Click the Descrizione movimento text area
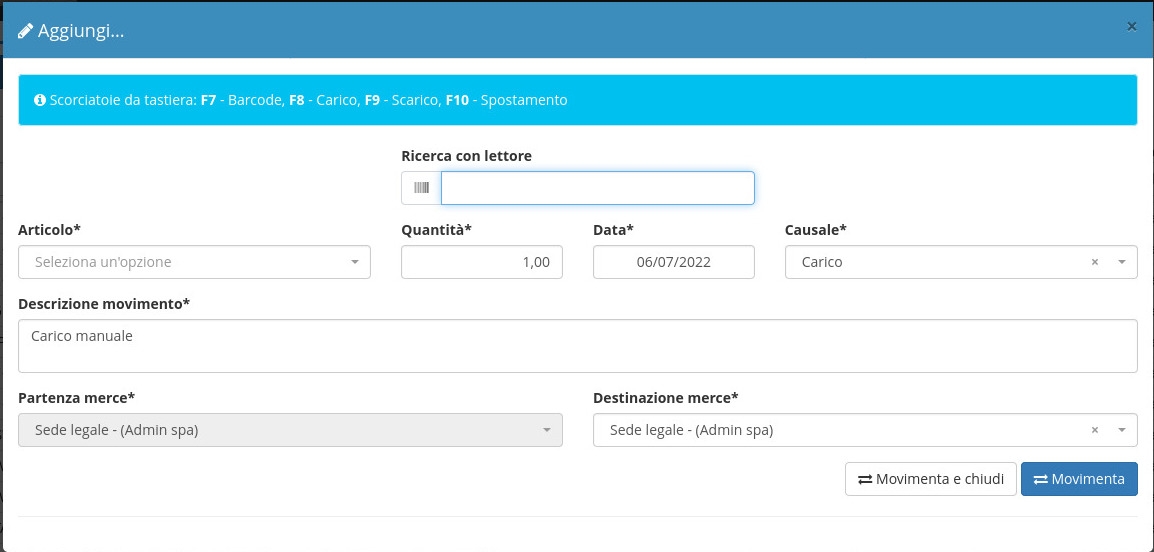Viewport: 1154px width, 552px height. click(x=577, y=345)
